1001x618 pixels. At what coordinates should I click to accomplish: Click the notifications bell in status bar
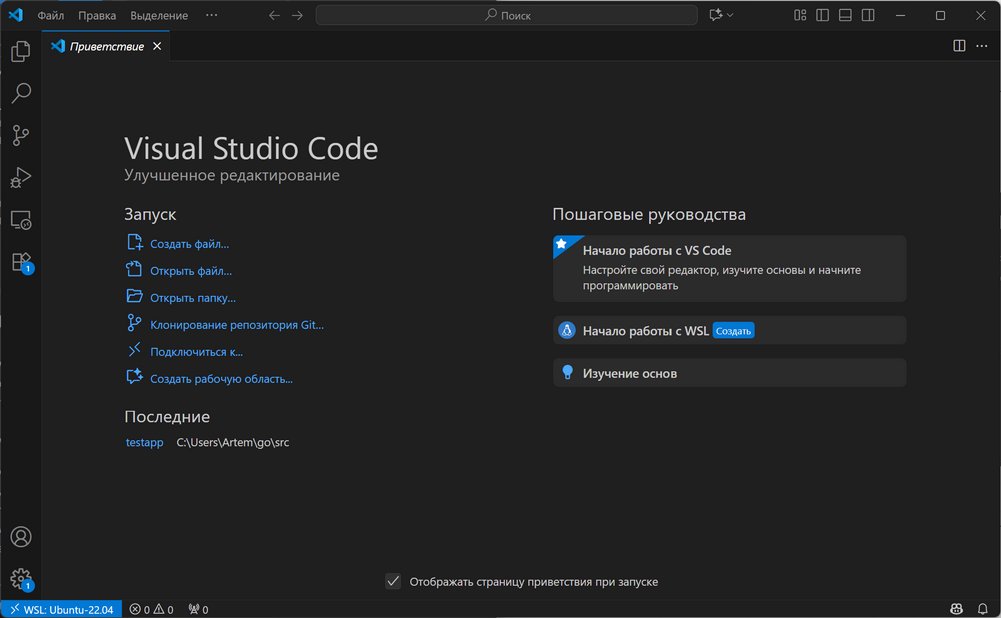(981, 609)
